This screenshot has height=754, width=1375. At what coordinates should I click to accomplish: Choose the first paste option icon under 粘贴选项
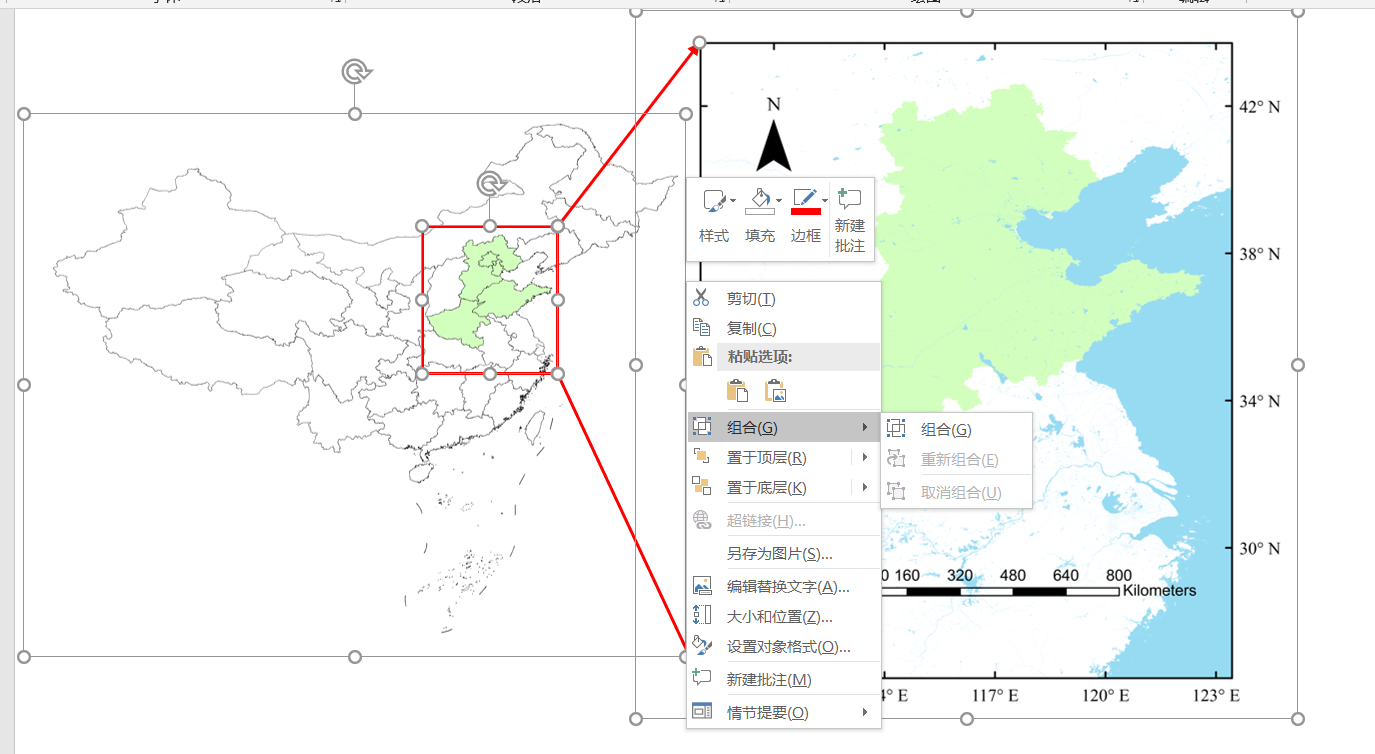[737, 390]
